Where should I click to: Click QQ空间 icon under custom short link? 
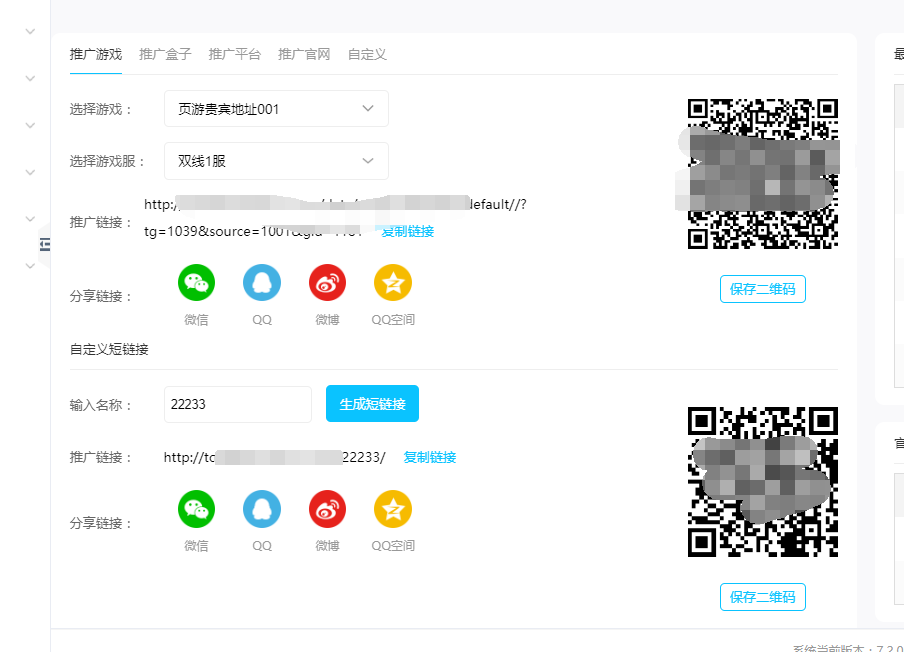392,509
